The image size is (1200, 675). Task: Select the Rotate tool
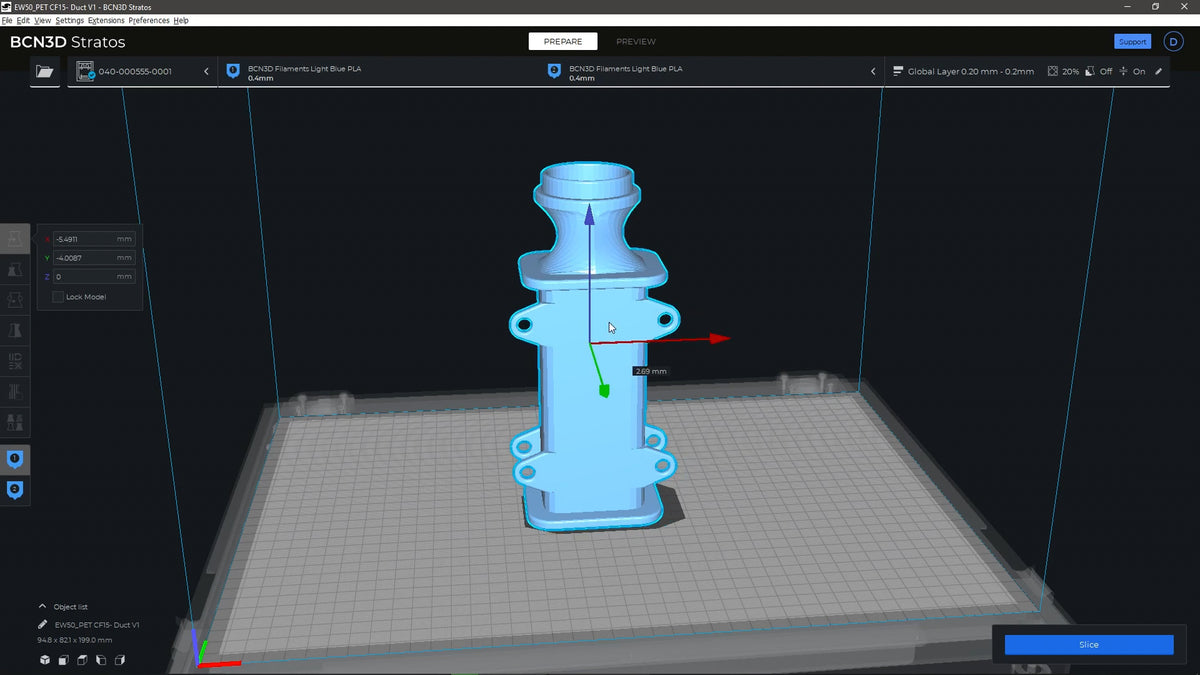(x=15, y=299)
